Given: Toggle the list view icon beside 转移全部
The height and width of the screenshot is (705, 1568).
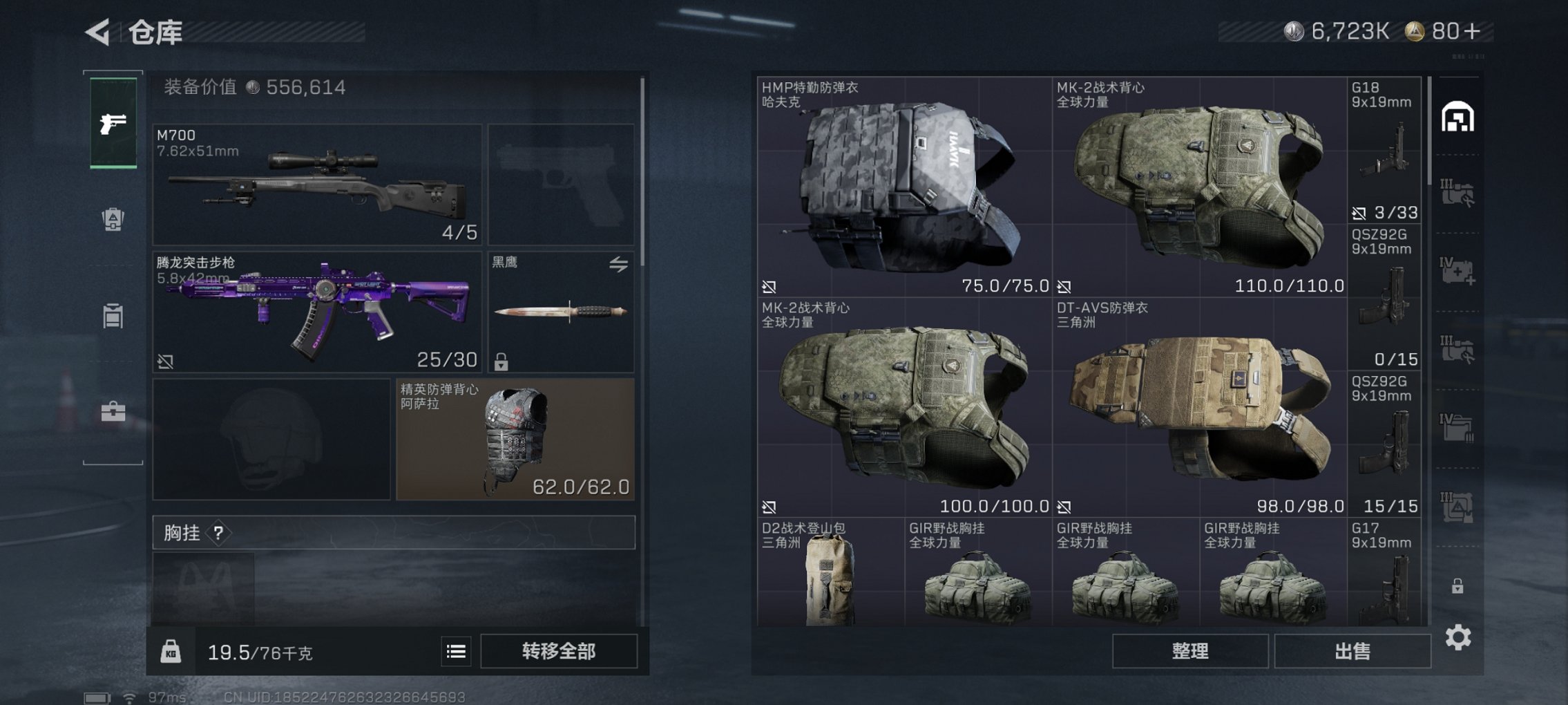Looking at the screenshot, I should point(456,651).
